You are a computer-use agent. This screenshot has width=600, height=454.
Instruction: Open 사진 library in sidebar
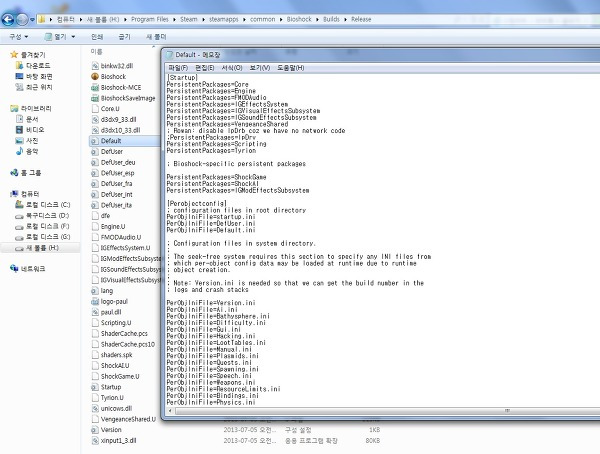coord(27,140)
